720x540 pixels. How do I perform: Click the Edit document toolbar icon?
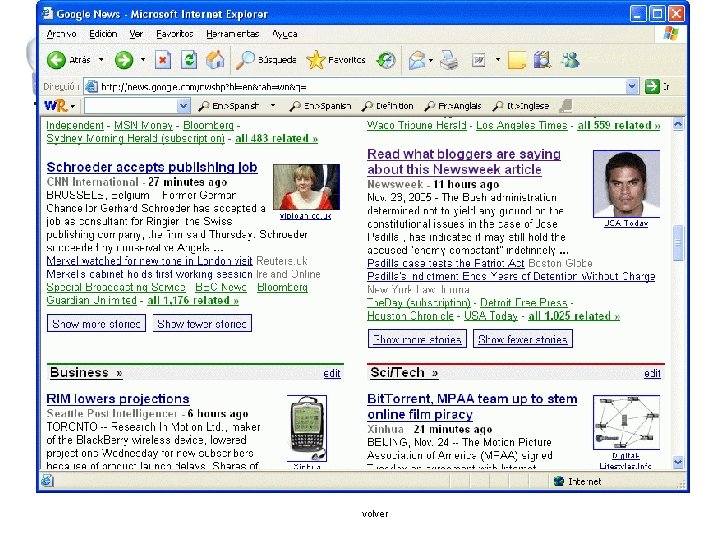478,60
